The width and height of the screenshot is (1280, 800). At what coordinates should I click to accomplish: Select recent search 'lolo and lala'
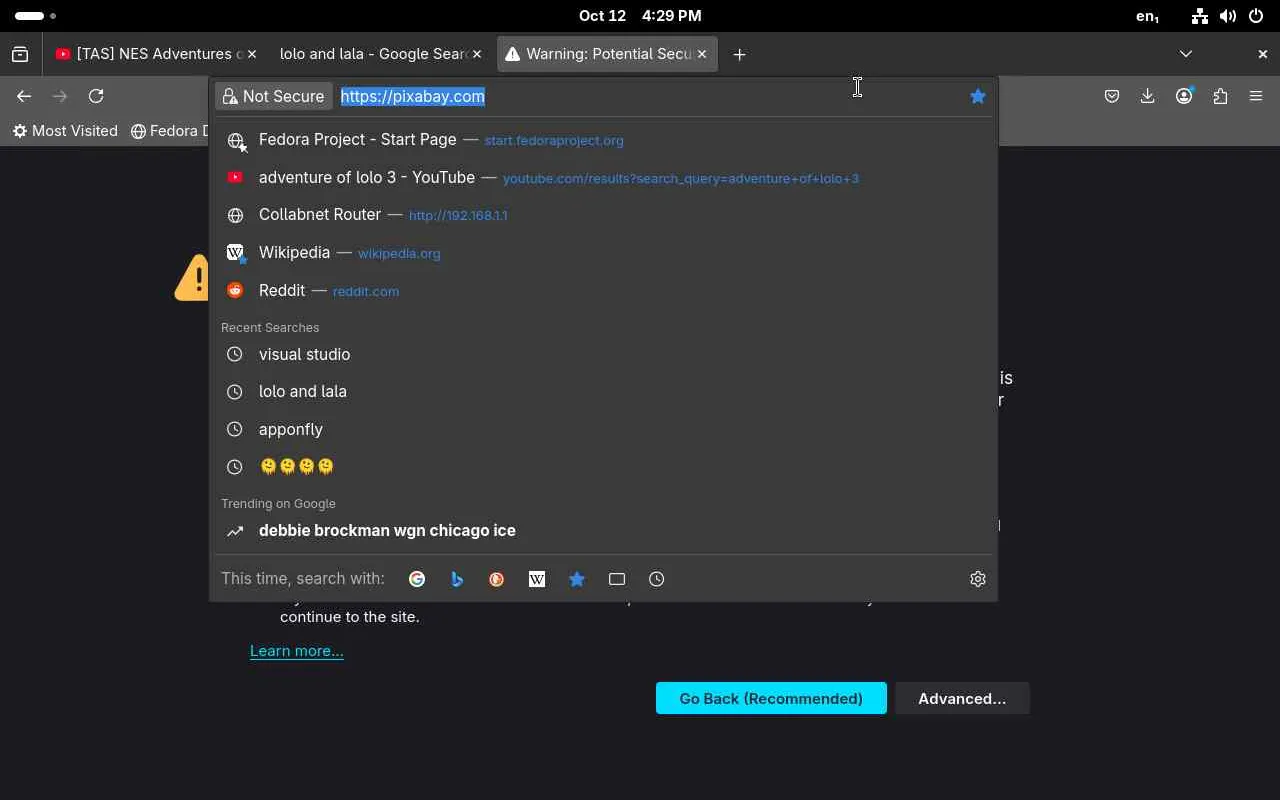point(603,392)
